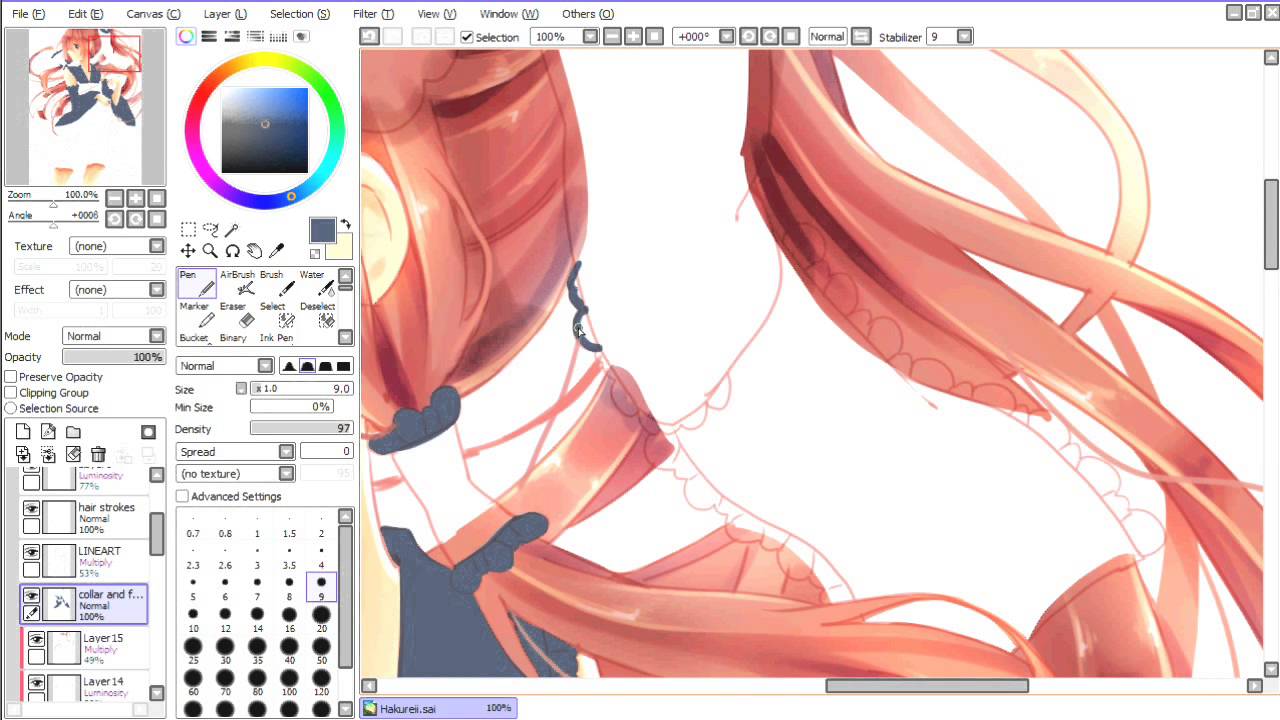Viewport: 1280px width, 720px height.
Task: Open the File menu
Action: coord(28,14)
